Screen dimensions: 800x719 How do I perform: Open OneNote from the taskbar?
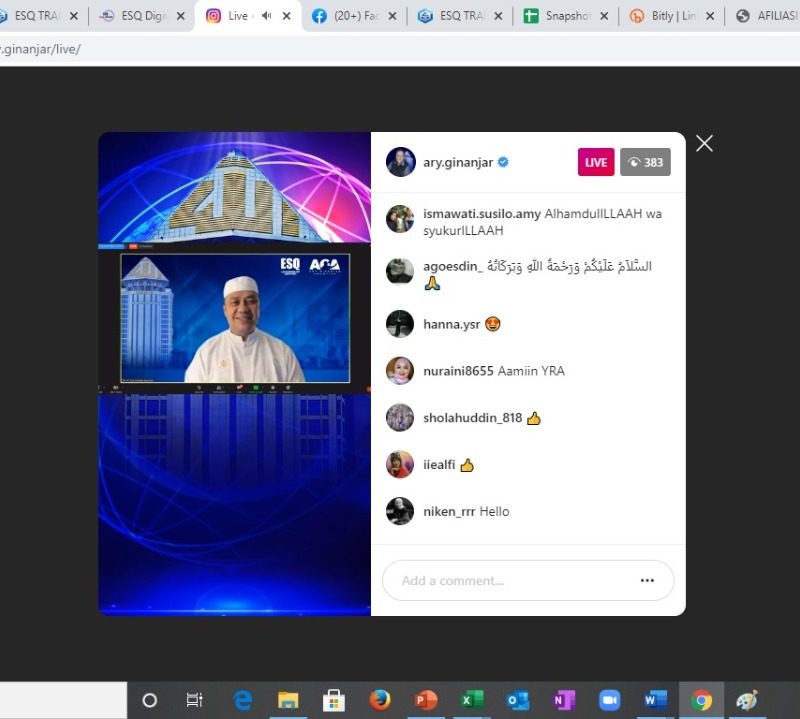click(x=564, y=700)
